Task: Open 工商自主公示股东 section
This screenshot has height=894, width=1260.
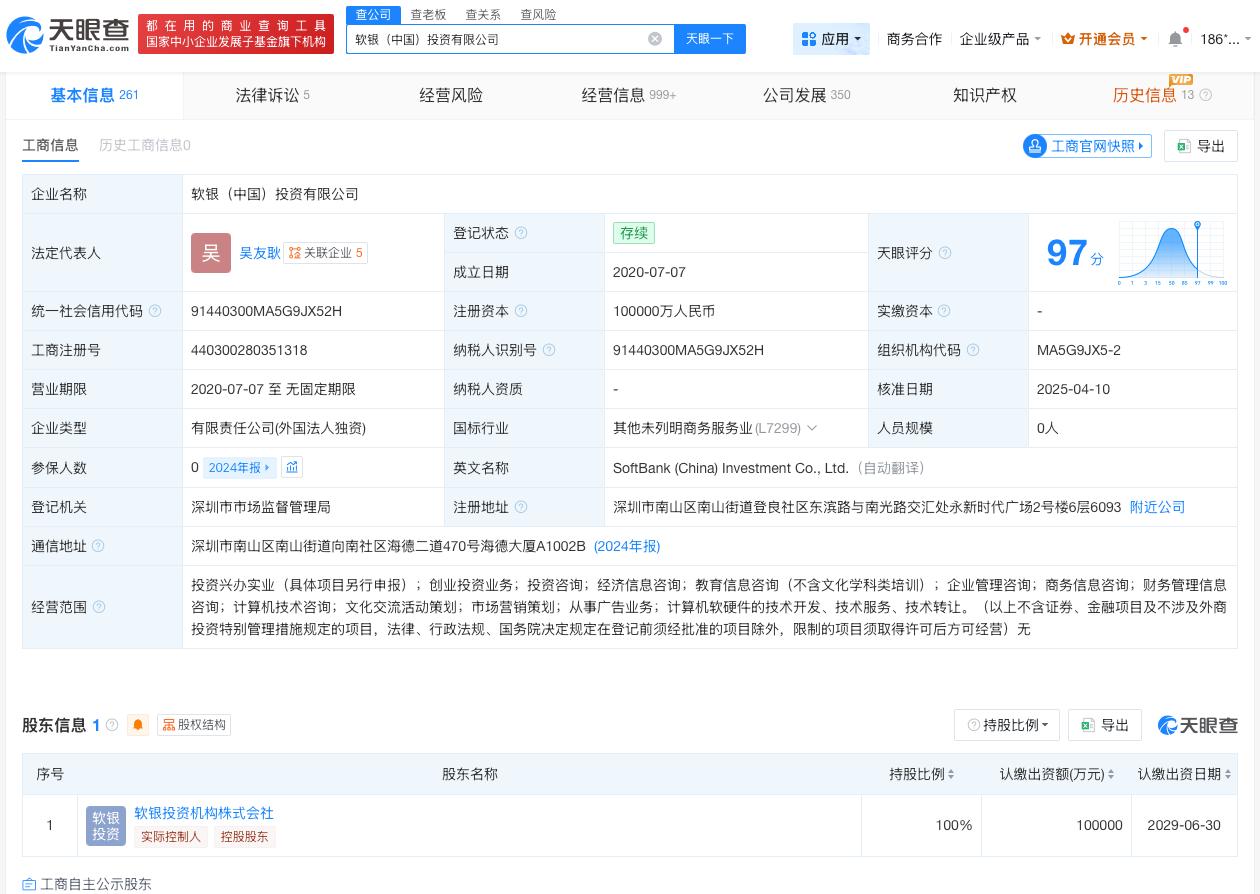Action: tap(87, 884)
